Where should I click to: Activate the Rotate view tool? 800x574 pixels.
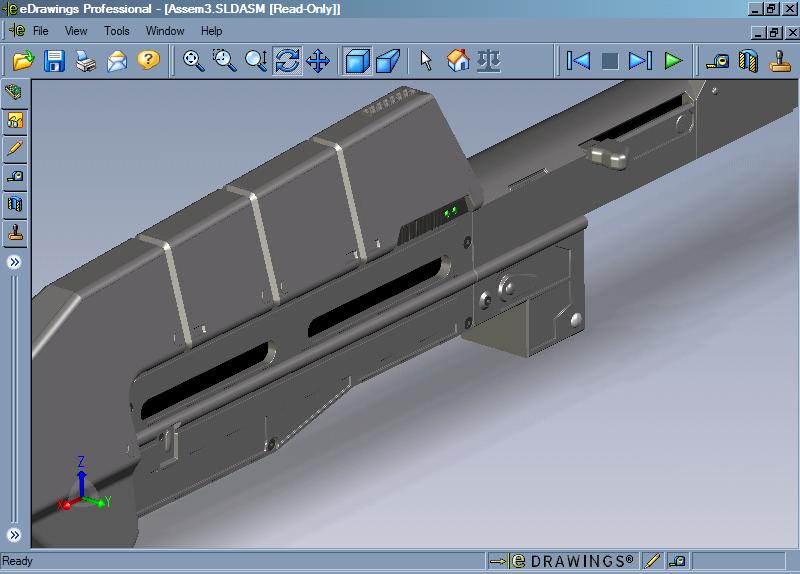[287, 61]
